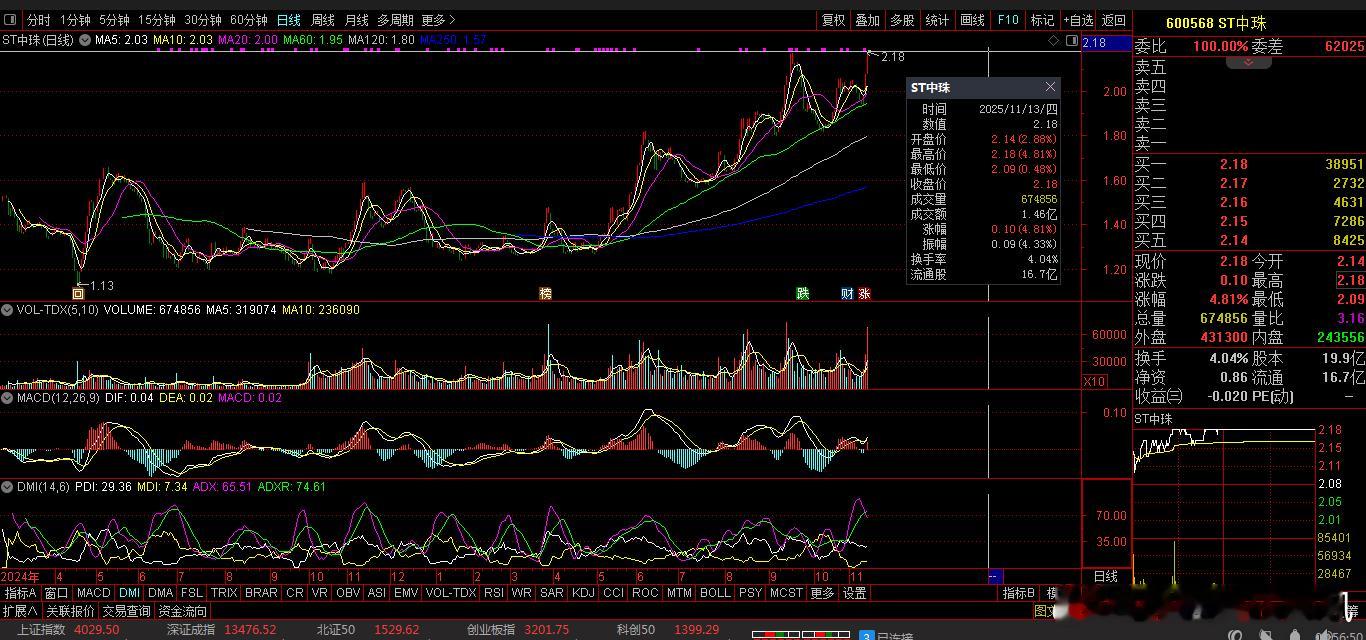
Task: Select 指标B indicator group
Action: [x=1019, y=593]
